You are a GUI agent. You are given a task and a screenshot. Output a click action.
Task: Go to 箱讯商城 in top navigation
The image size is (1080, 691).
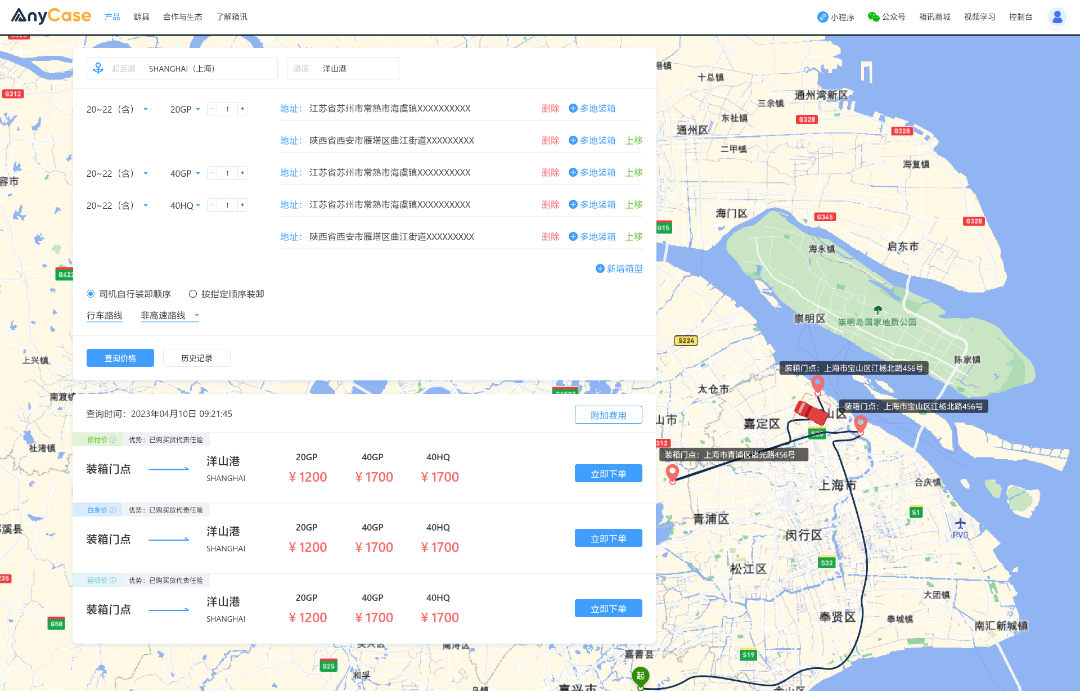[935, 17]
